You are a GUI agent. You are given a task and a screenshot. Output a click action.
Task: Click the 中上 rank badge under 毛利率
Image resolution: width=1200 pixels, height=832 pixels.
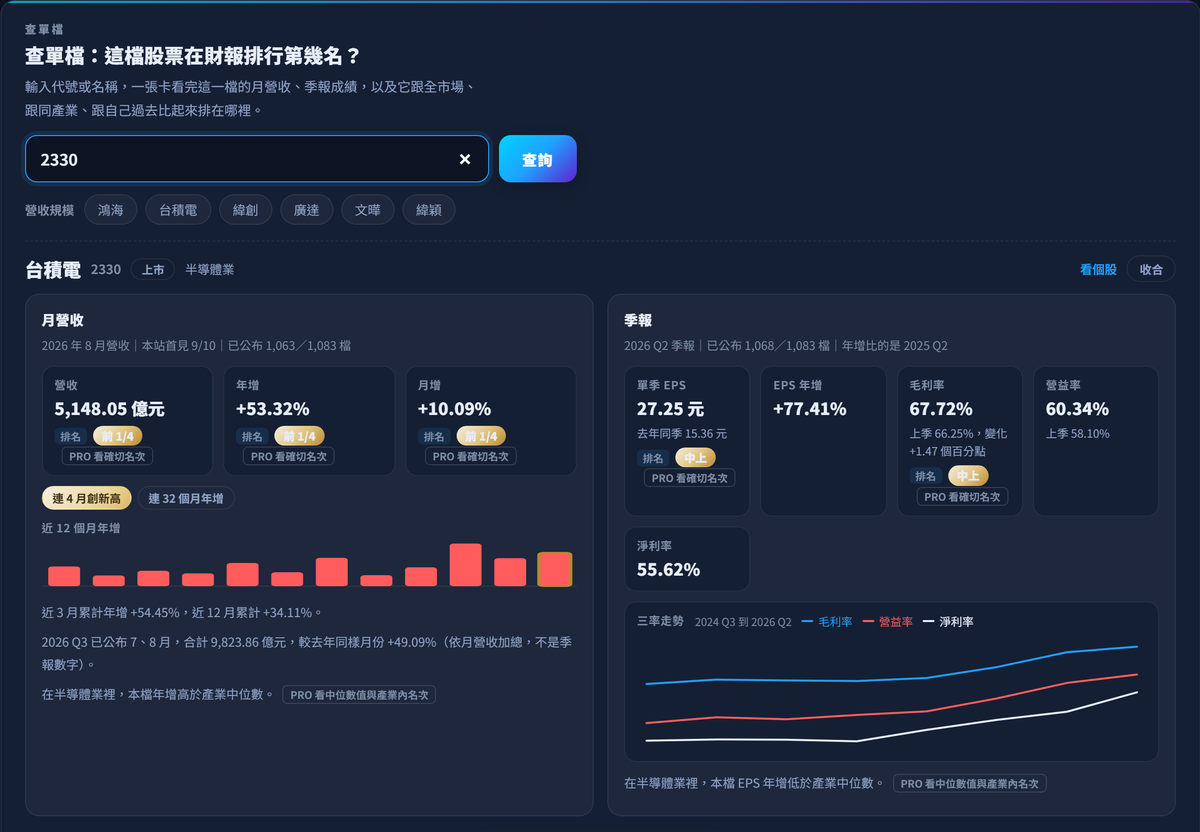click(968, 476)
